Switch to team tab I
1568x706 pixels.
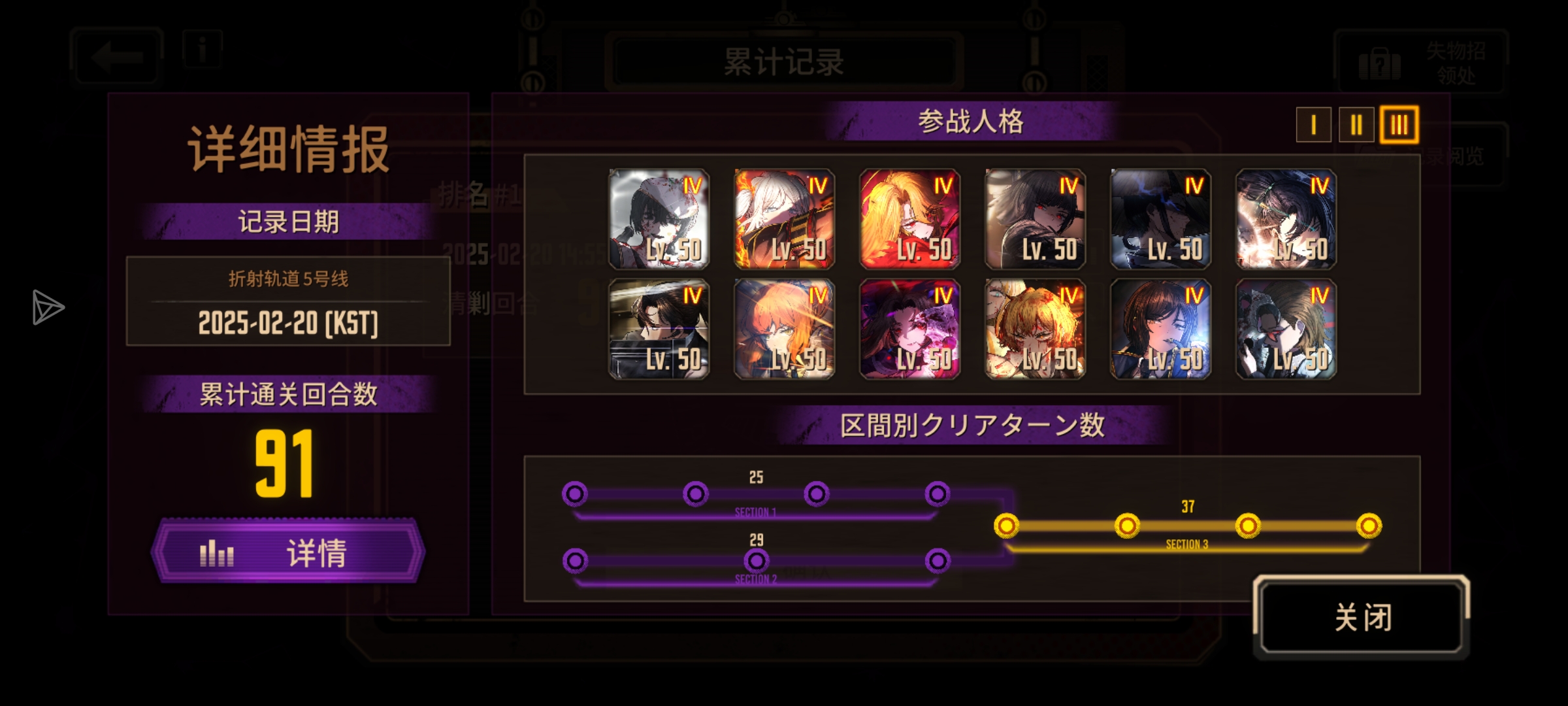tap(1313, 124)
